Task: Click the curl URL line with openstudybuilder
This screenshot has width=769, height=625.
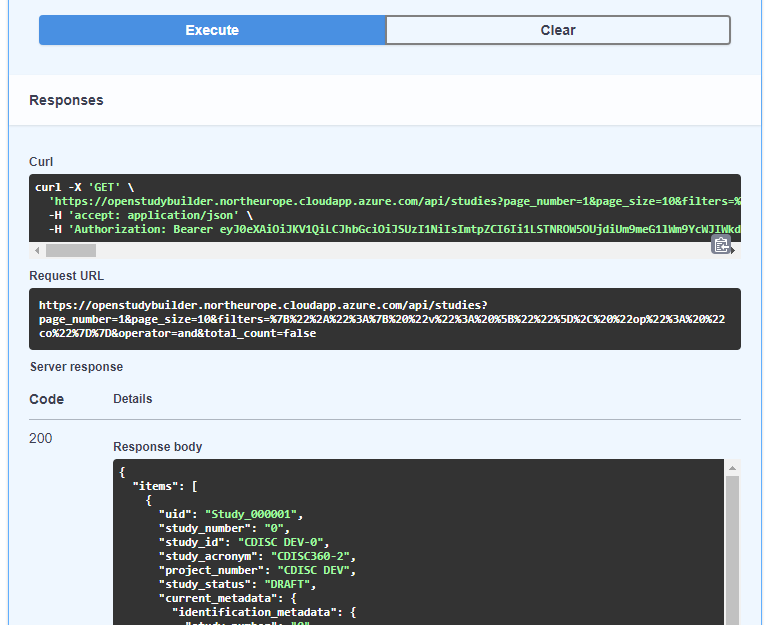Action: click(394, 201)
